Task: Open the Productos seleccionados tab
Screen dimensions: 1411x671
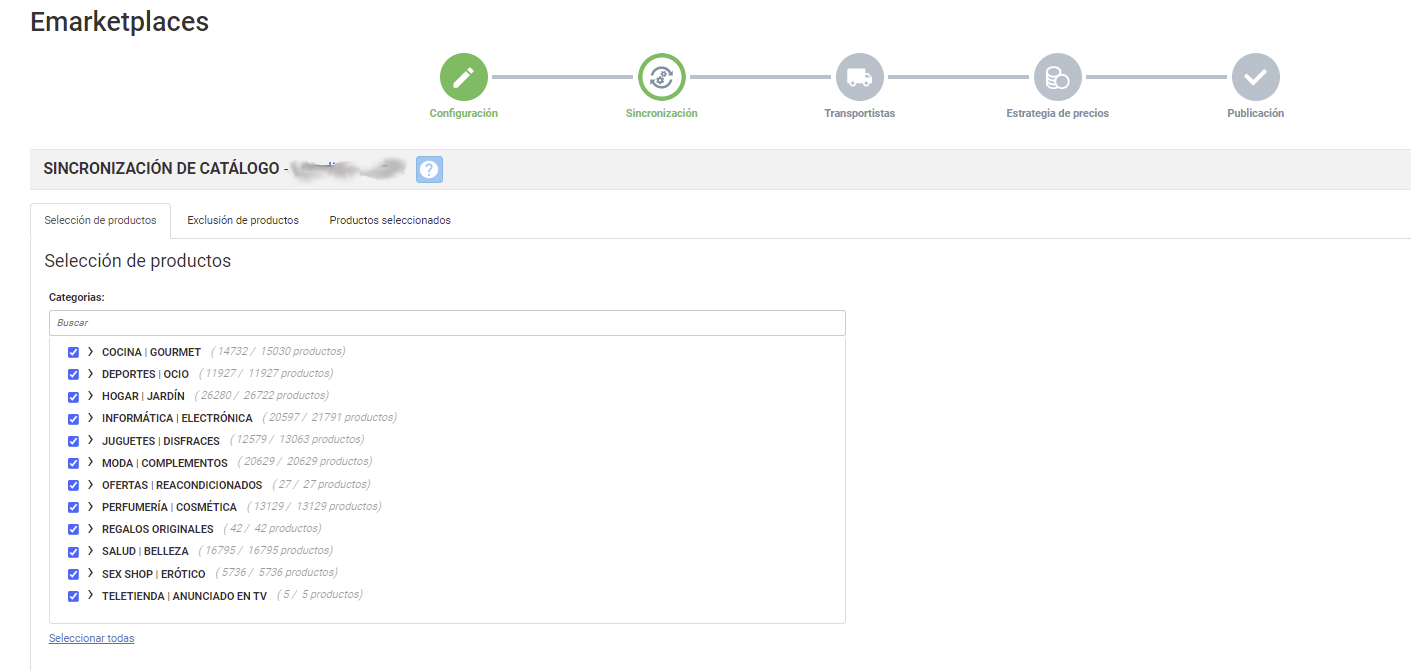Action: pos(390,221)
